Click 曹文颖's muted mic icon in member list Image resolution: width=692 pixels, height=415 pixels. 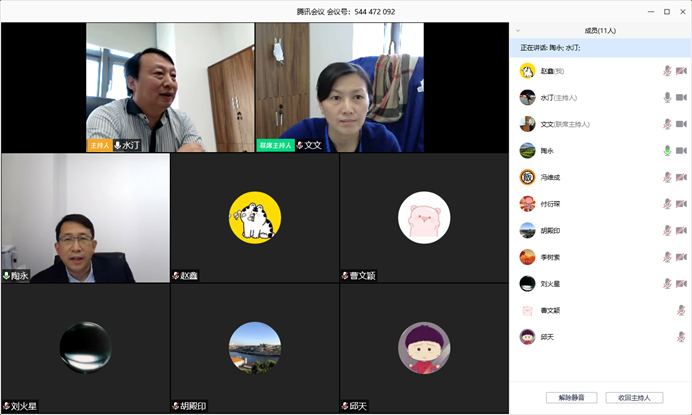tap(680, 310)
